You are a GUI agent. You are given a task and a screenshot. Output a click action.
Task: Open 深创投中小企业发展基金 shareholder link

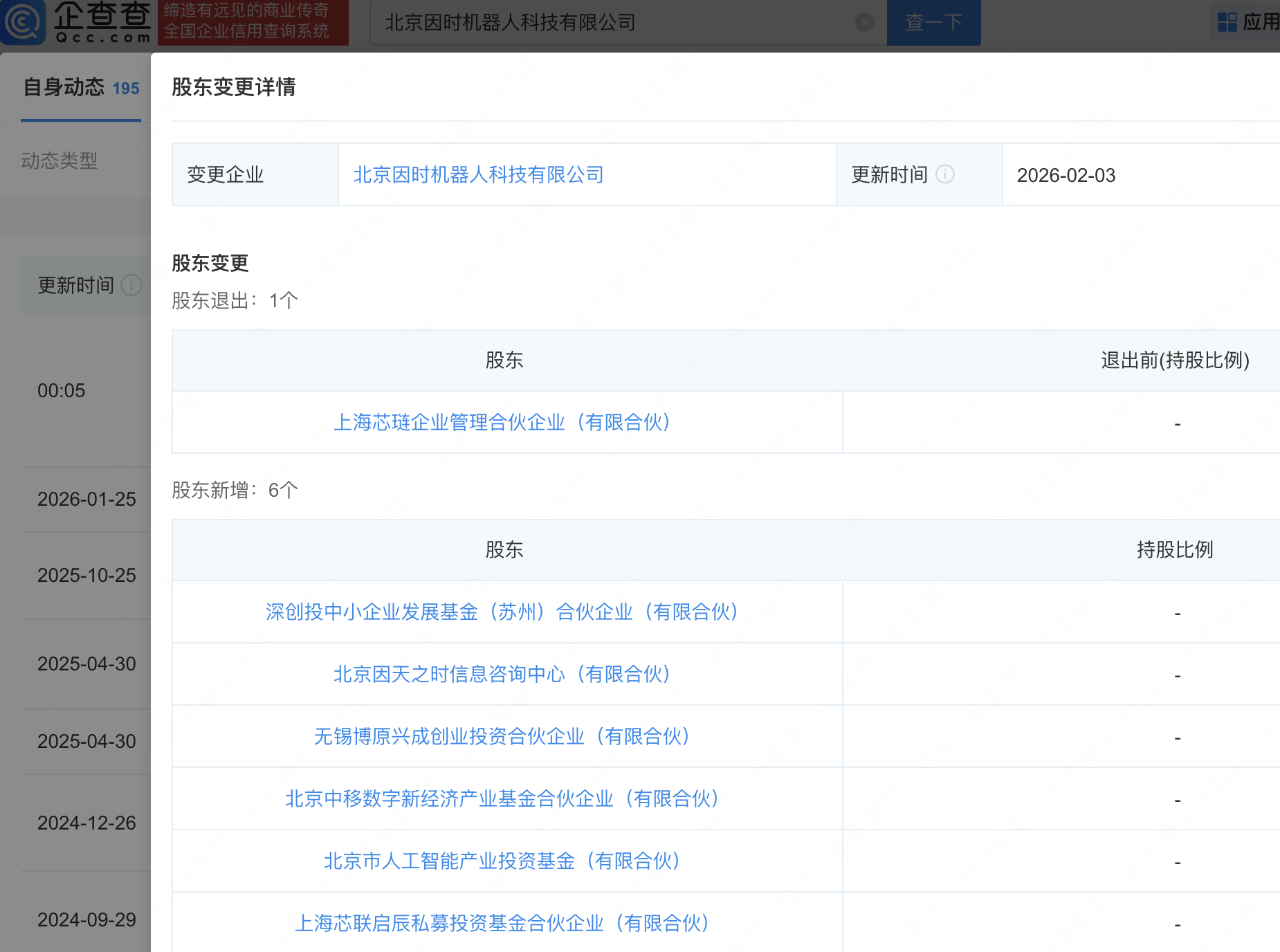pos(502,612)
